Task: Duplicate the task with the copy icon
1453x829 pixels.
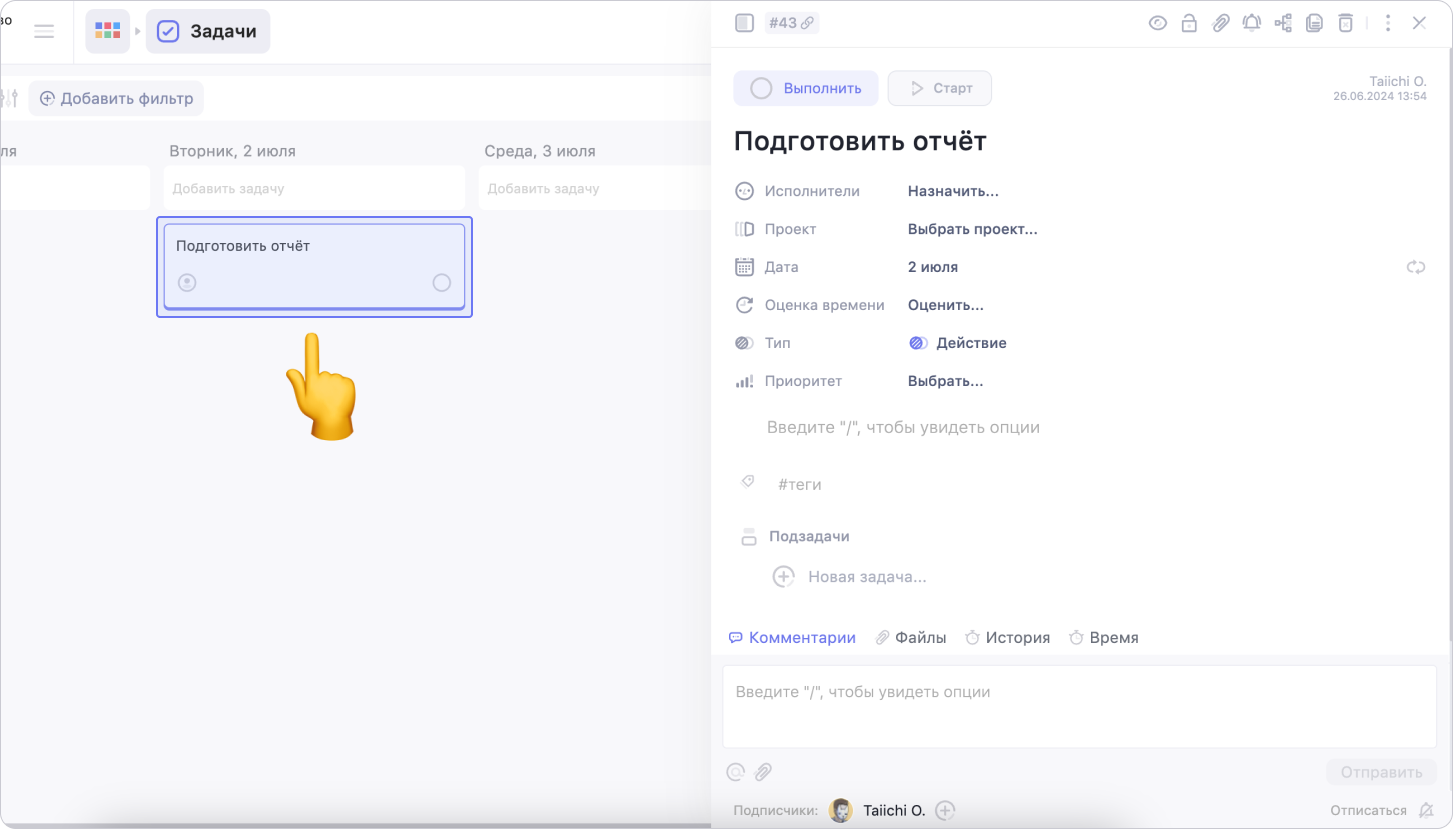Action: [1314, 23]
